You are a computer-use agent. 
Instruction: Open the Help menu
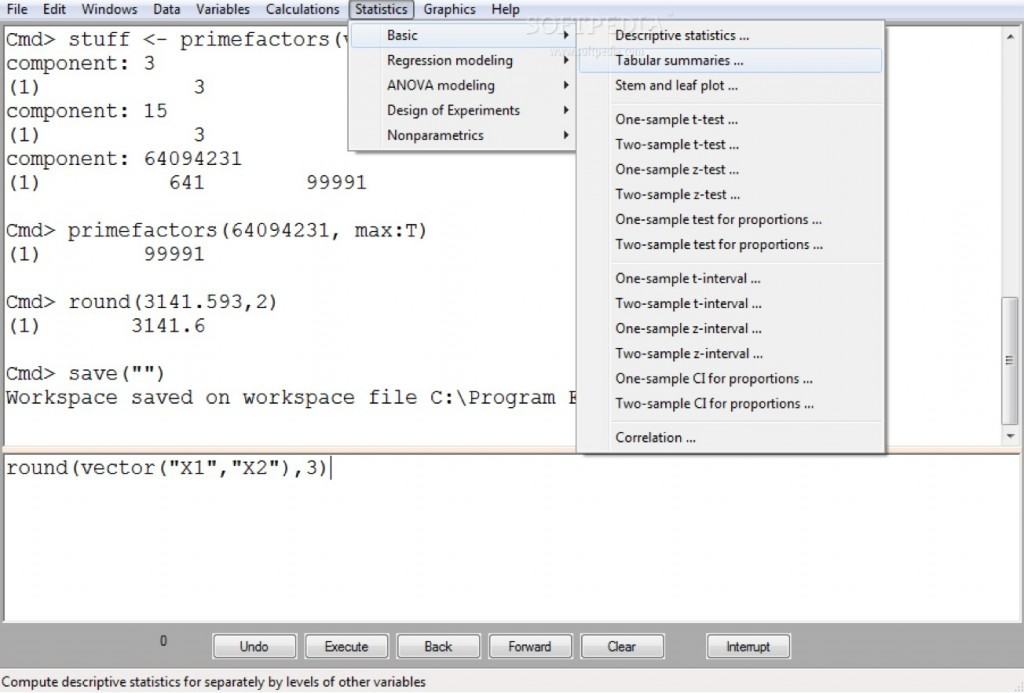click(x=505, y=9)
